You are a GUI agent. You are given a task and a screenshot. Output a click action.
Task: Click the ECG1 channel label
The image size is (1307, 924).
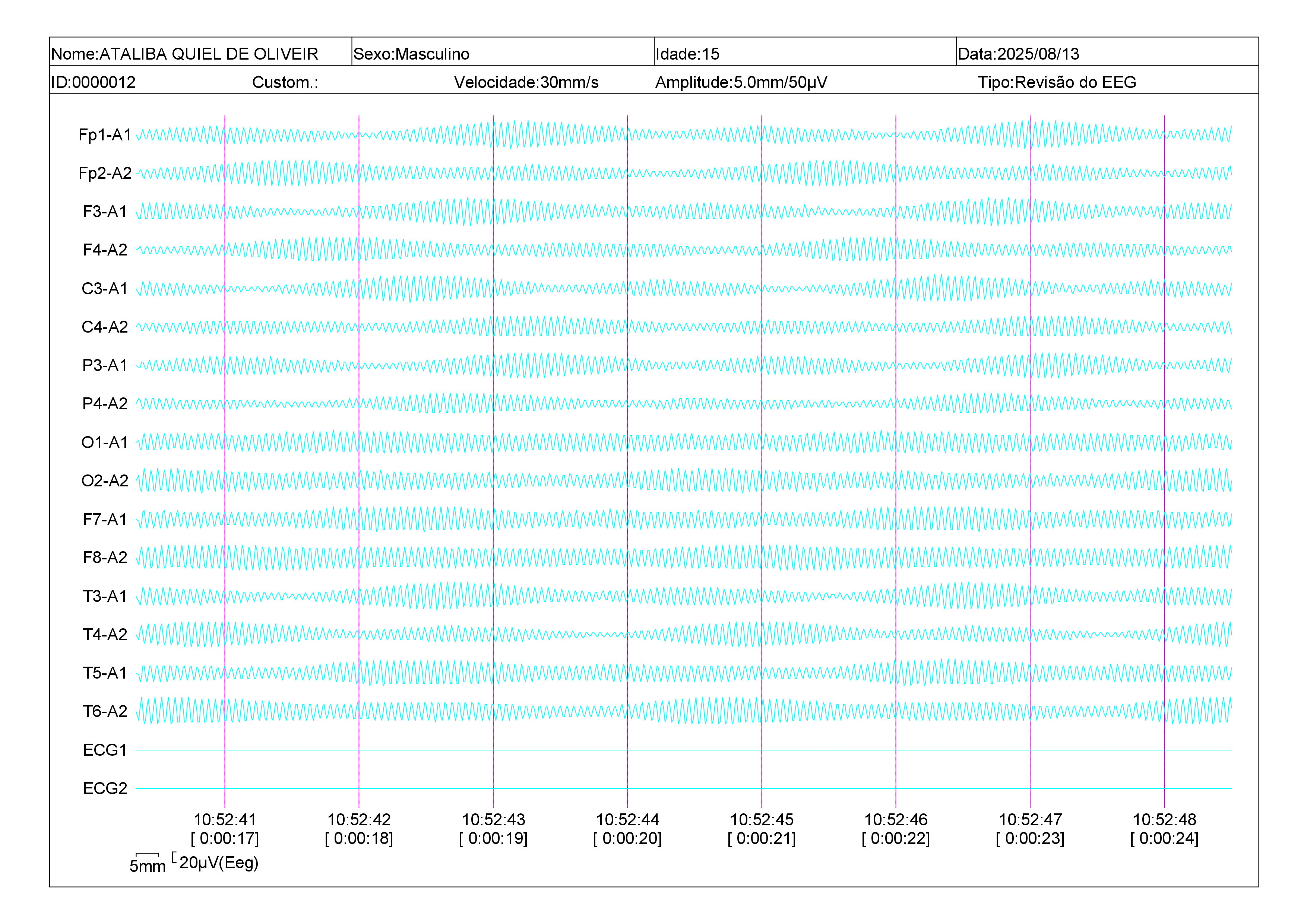point(105,750)
